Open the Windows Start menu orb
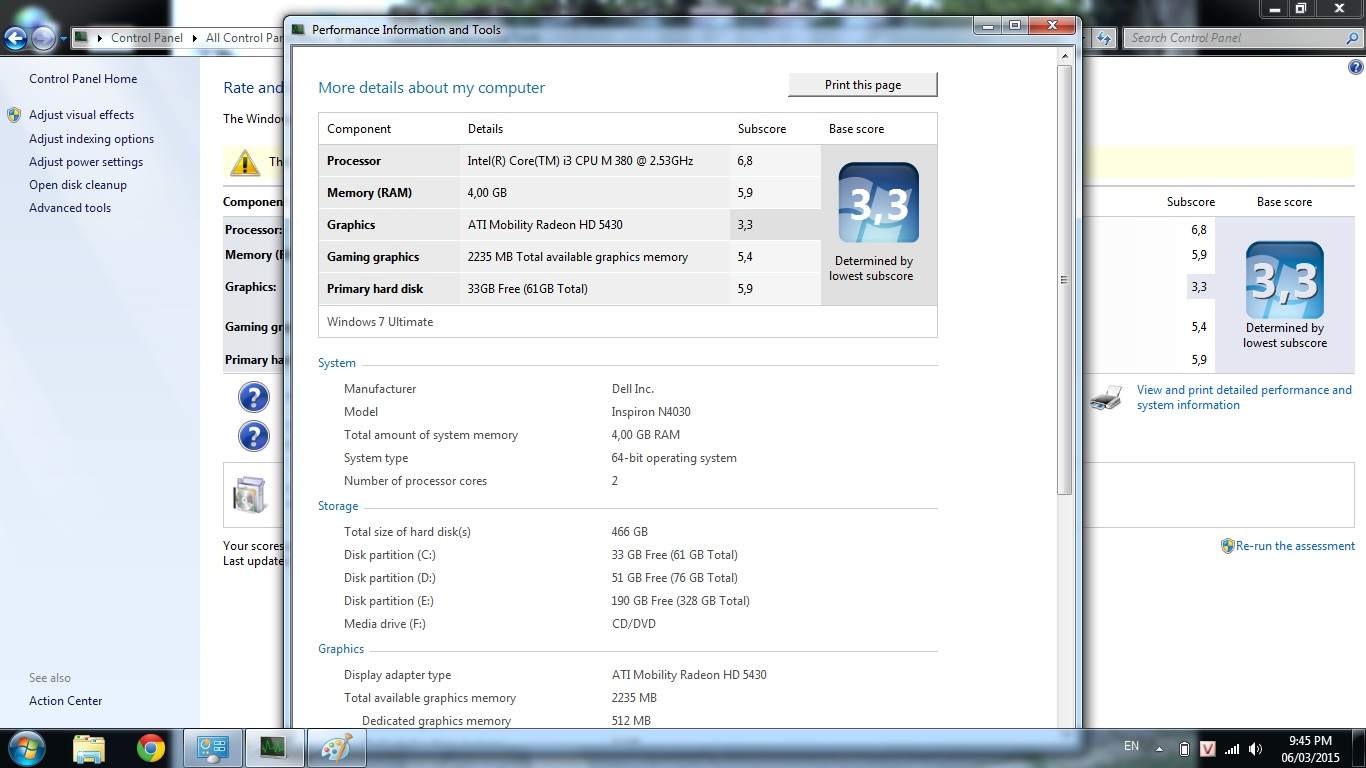 25,748
